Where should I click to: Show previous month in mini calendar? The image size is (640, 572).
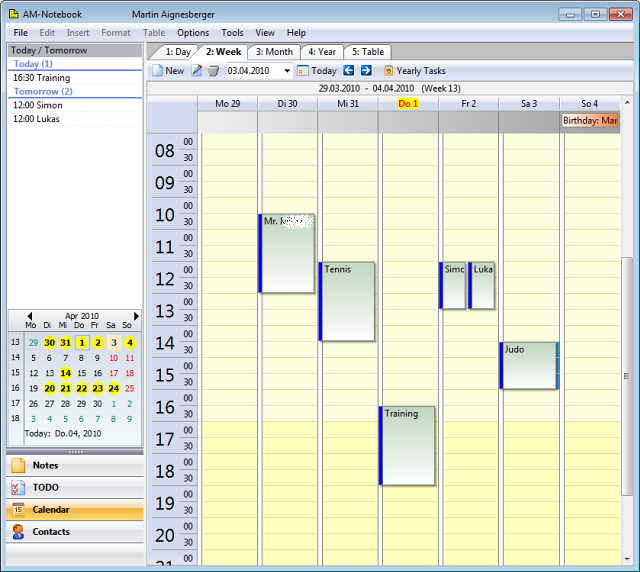tap(30, 316)
